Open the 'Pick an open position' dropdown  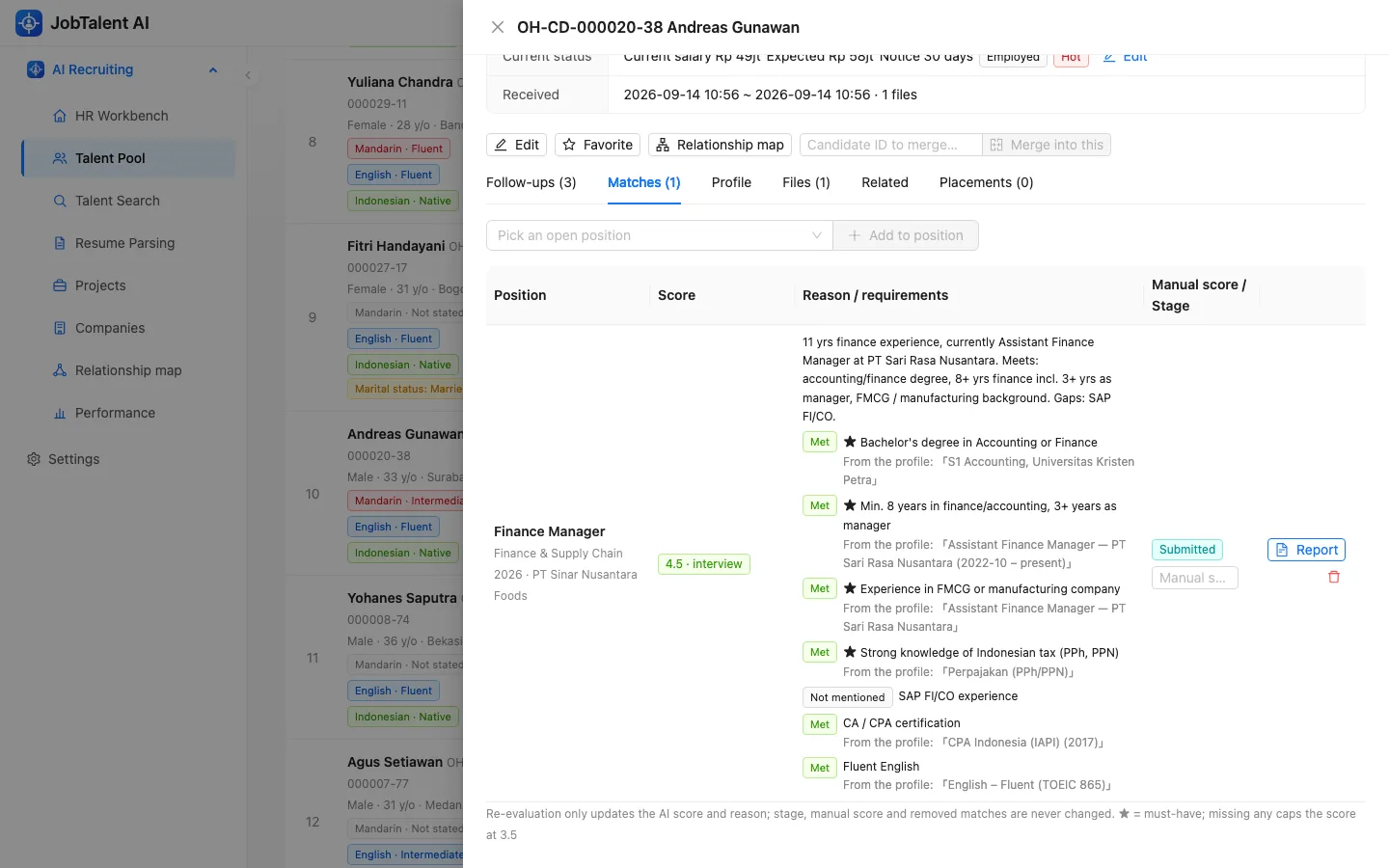(660, 235)
